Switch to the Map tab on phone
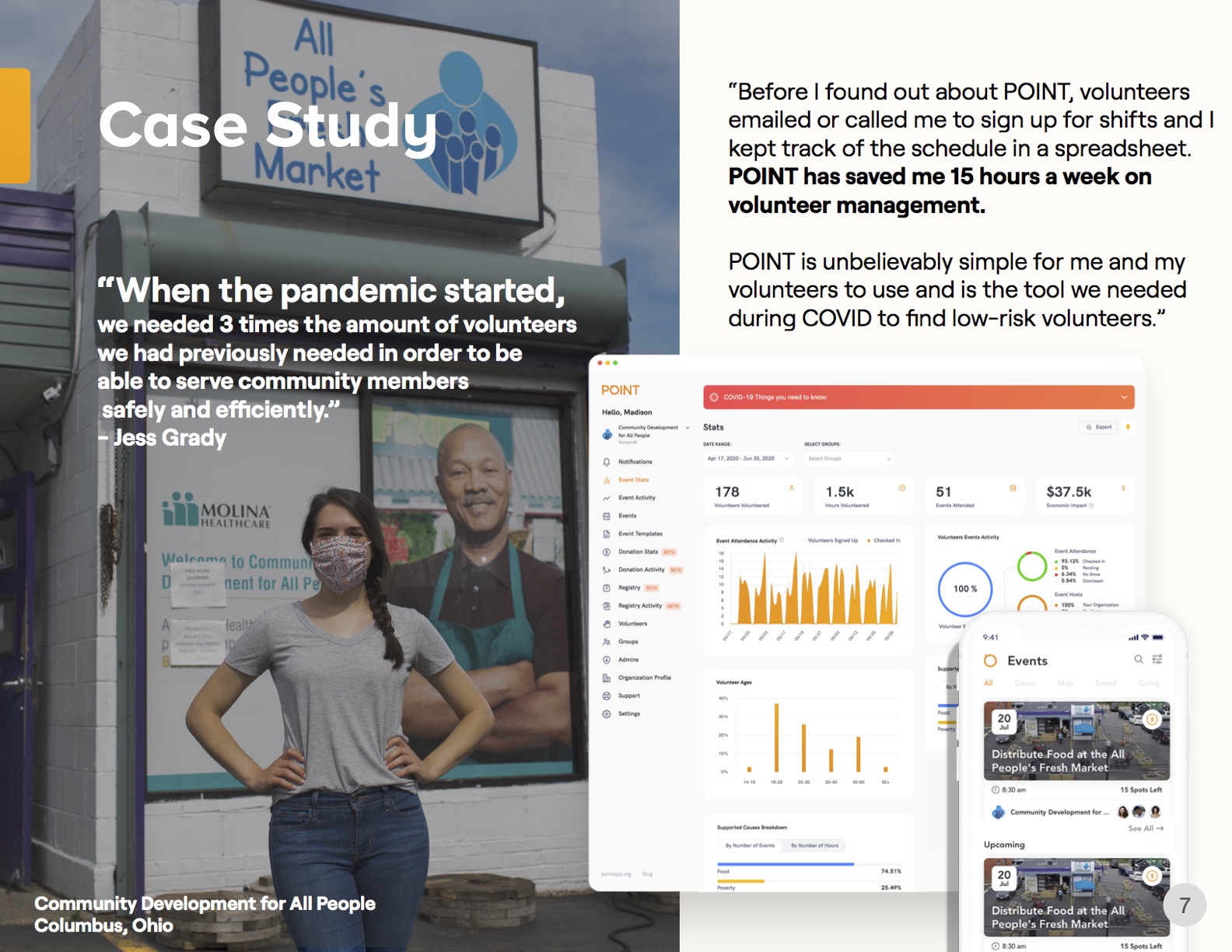Screen dimensions: 1232x952 tap(1065, 683)
